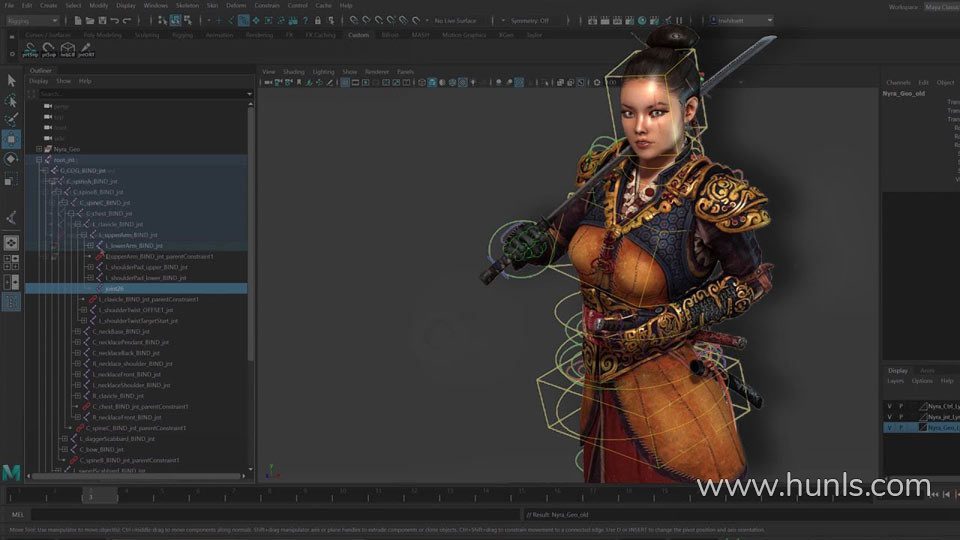Collapse the root_jnt node in Outliner
Screen dimensions: 960x540
pyautogui.click(x=39, y=160)
